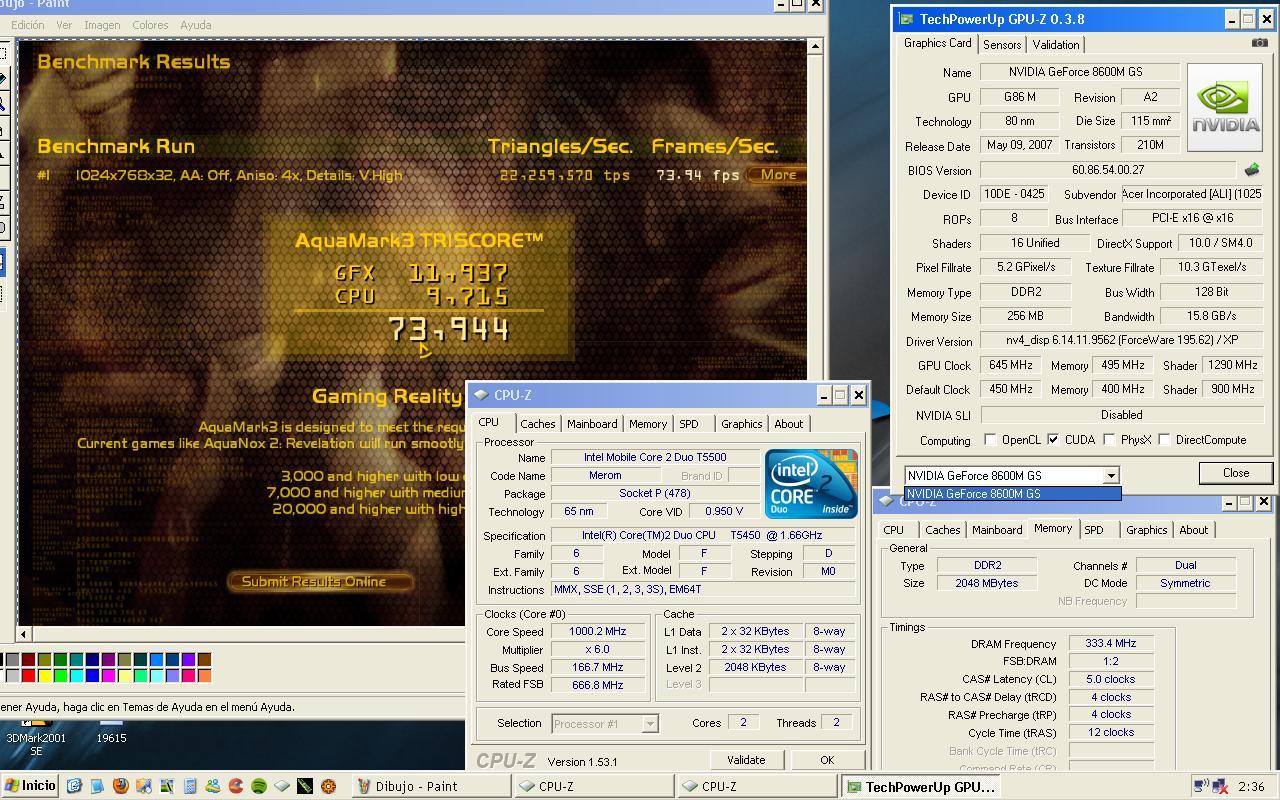Switch to TechPowerUp GPU-Z taskbar button
This screenshot has height=800, width=1280.
(919, 787)
